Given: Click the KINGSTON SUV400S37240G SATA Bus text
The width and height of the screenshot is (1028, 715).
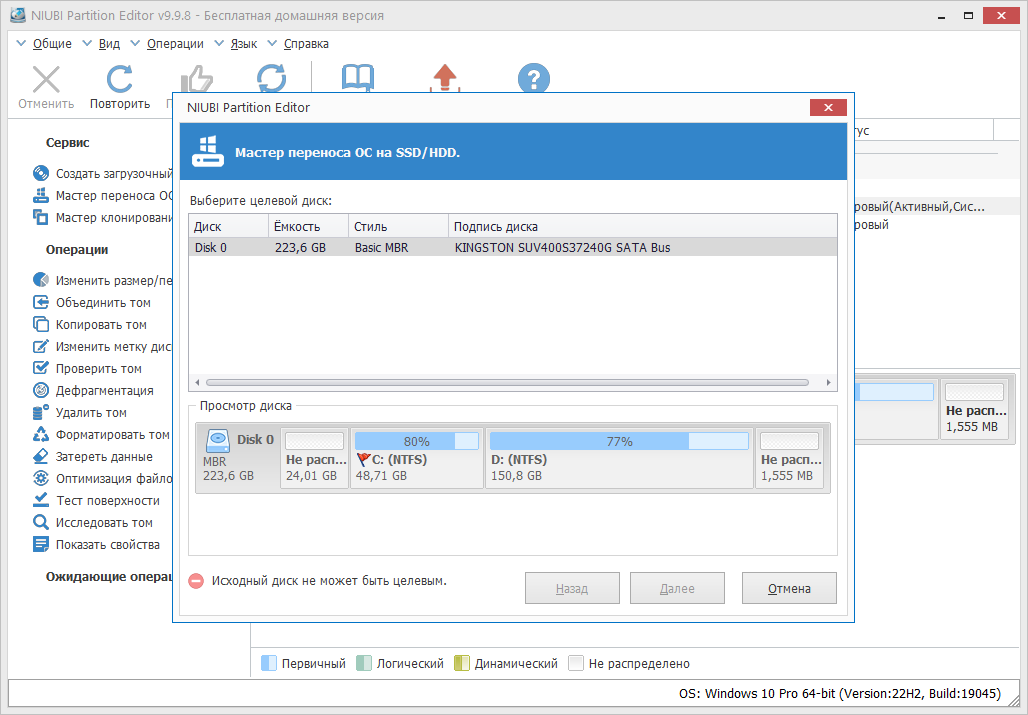Looking at the screenshot, I should (563, 248).
